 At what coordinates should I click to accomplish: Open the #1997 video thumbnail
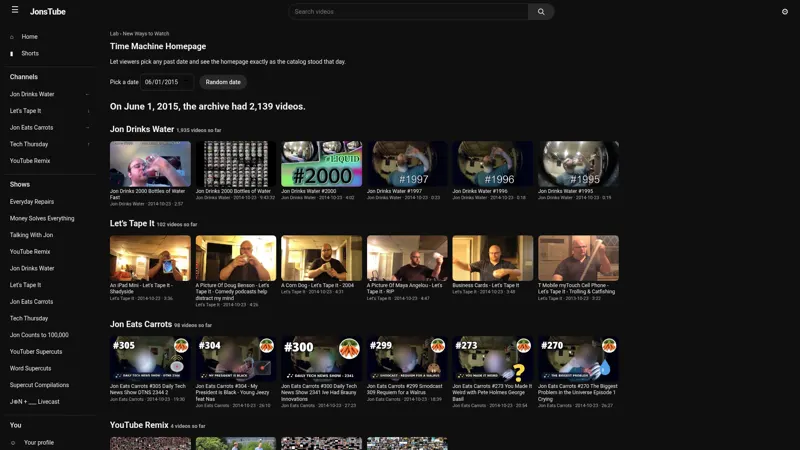pos(407,164)
